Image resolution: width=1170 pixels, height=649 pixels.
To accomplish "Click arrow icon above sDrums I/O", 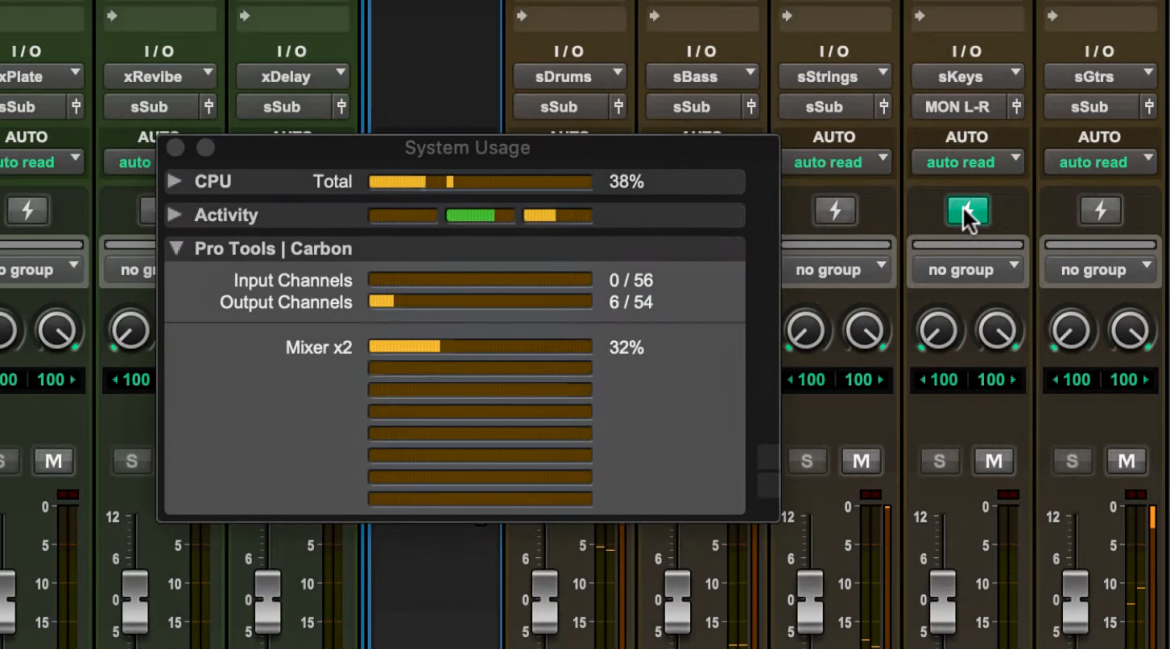I will coord(522,16).
